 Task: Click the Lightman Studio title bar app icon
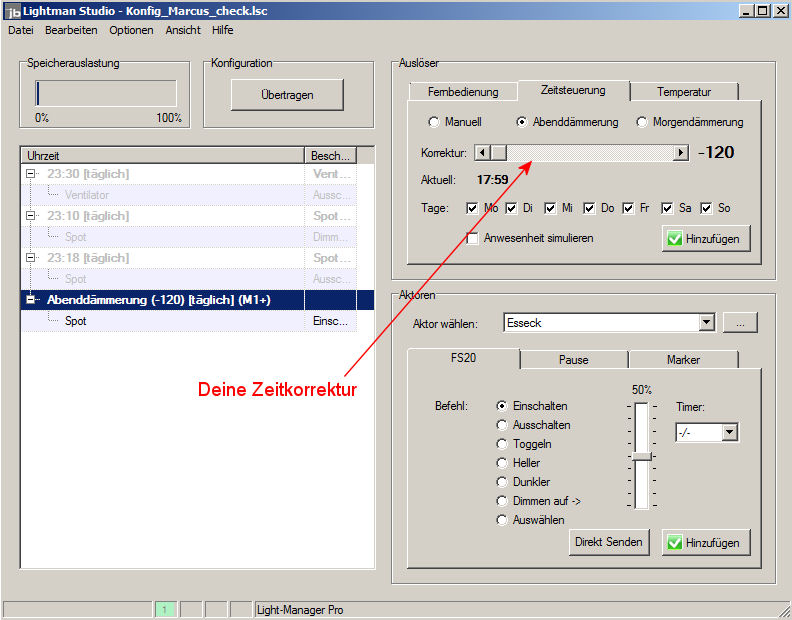13,11
